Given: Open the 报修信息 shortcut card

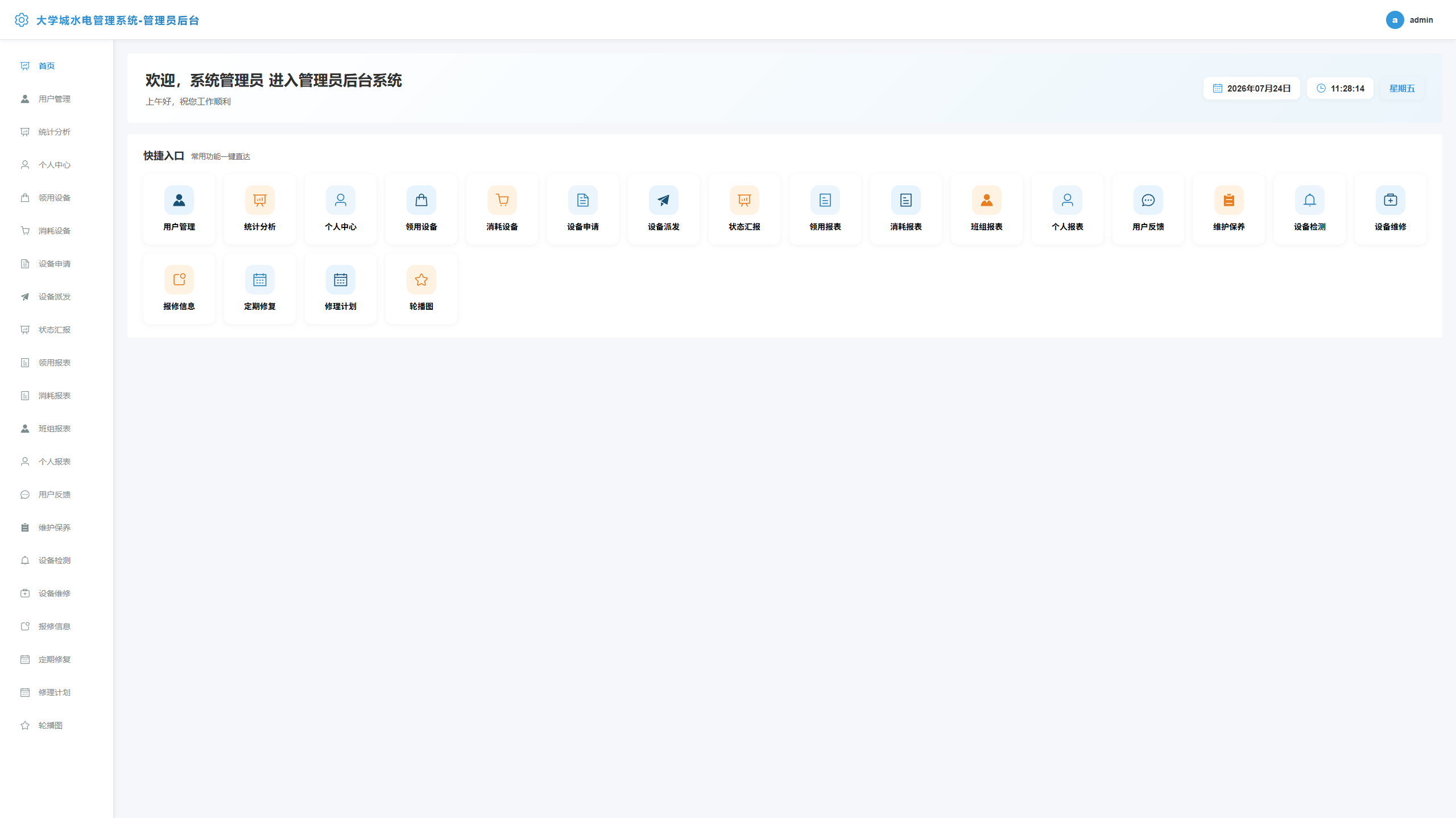Looking at the screenshot, I should (179, 288).
